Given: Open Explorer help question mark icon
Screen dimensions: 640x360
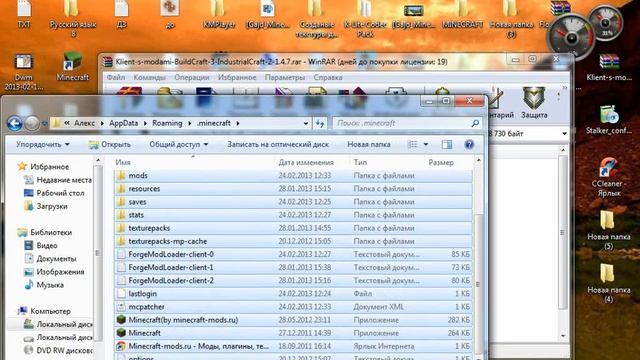Looking at the screenshot, I should (x=469, y=144).
